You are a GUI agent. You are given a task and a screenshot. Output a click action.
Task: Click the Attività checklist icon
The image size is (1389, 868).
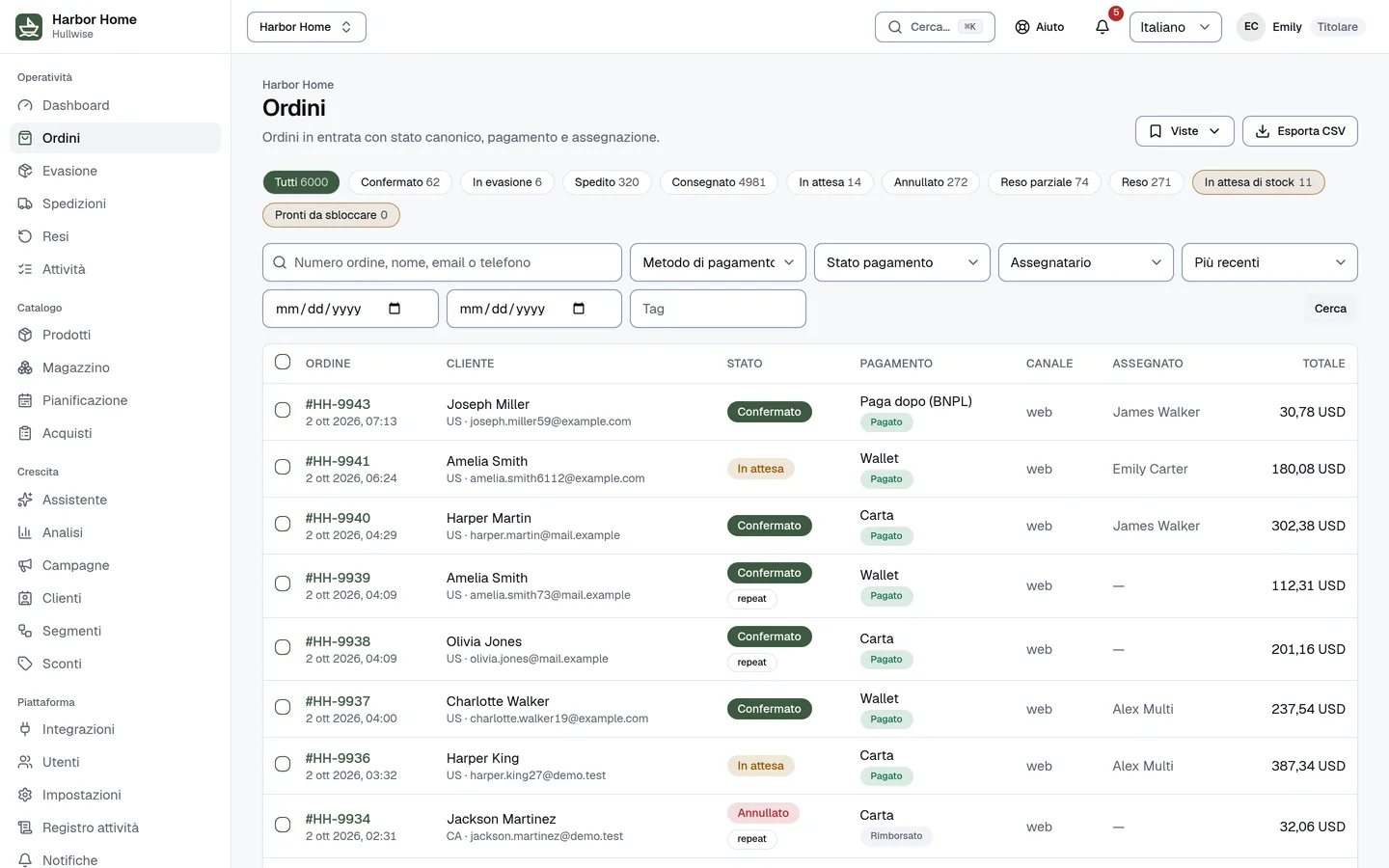tap(25, 269)
